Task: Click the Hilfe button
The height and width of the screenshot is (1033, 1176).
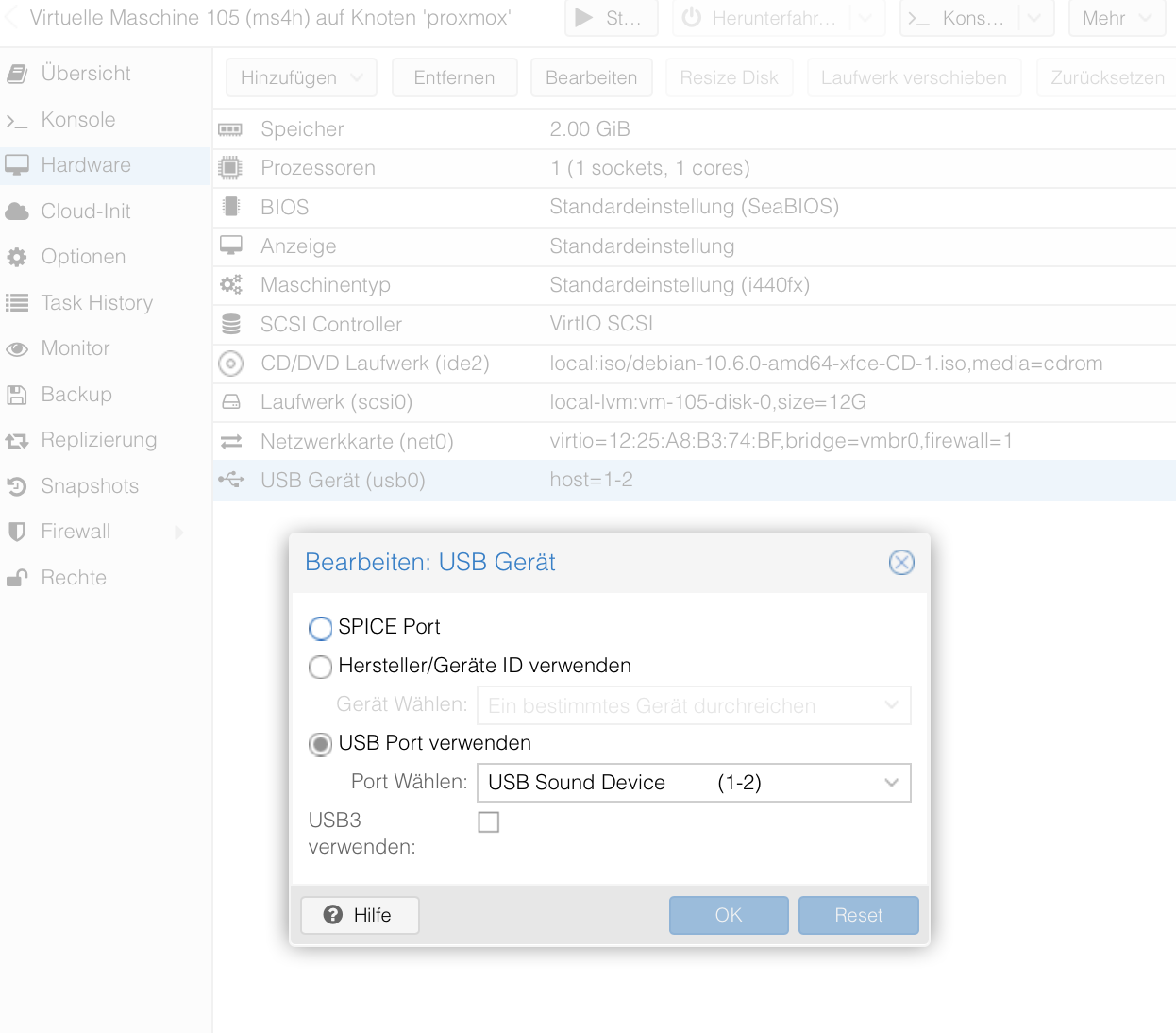Action: coord(360,915)
